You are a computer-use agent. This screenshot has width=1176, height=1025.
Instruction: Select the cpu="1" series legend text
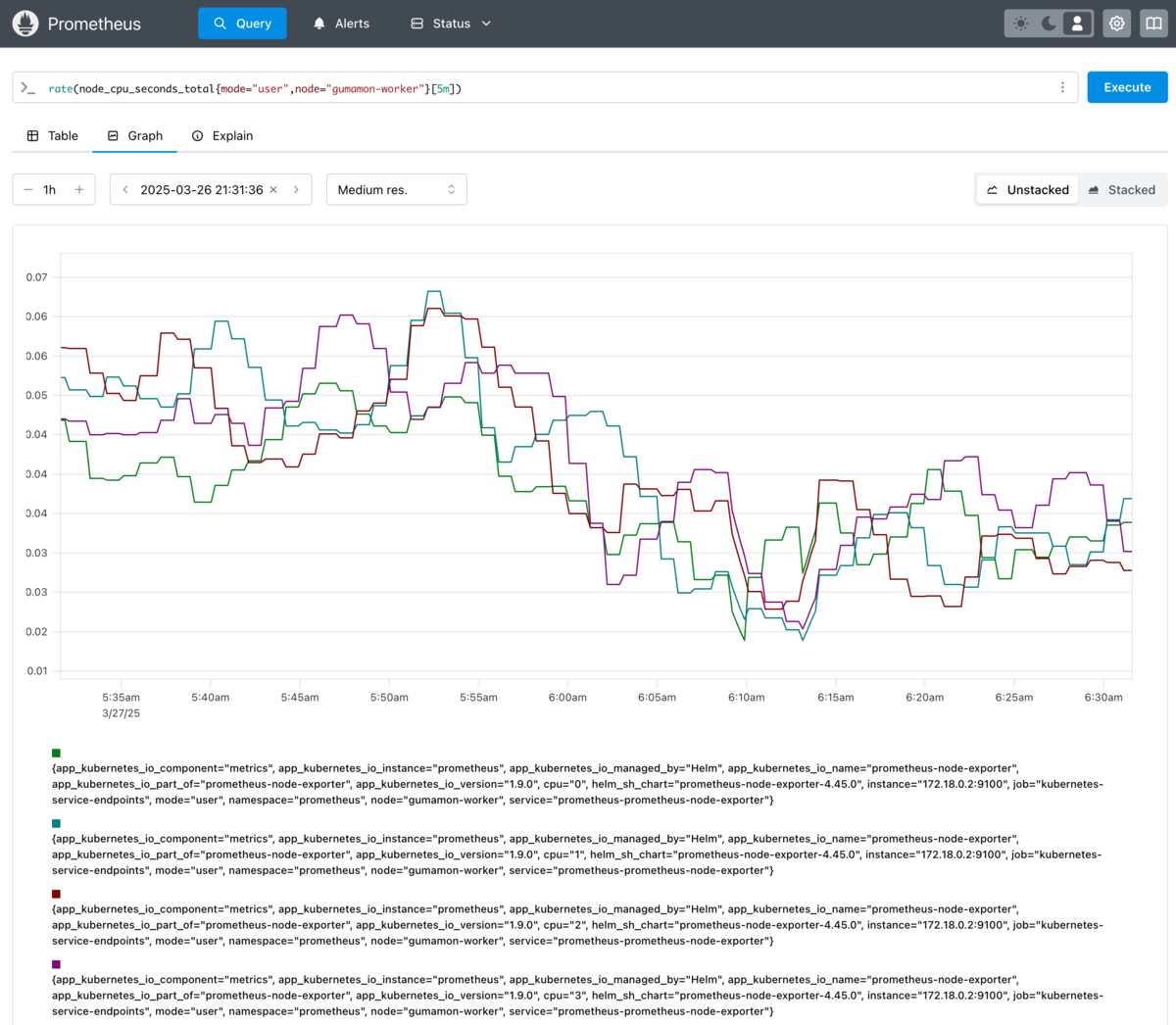(x=578, y=854)
